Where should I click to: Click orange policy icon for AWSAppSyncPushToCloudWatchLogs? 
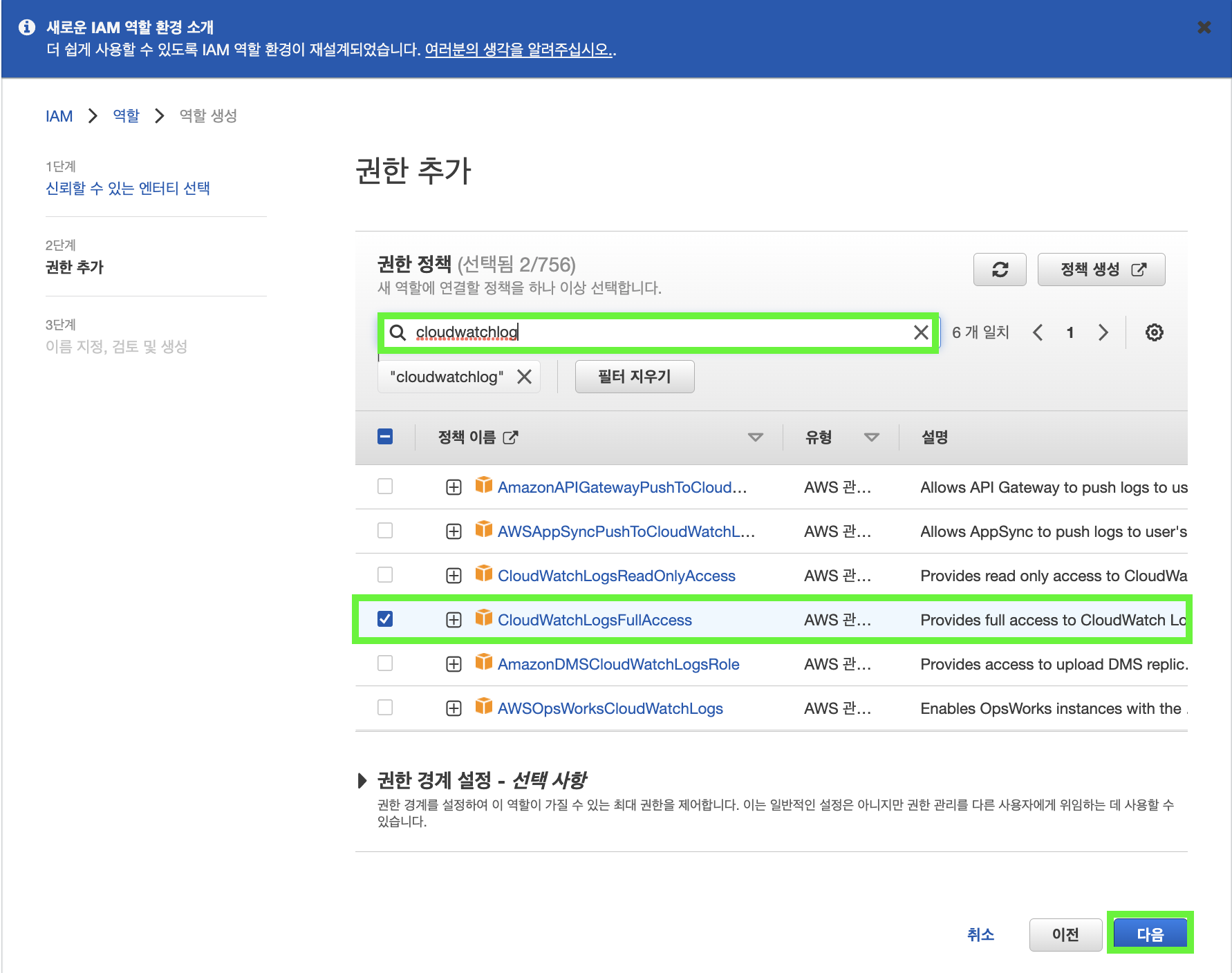point(484,529)
